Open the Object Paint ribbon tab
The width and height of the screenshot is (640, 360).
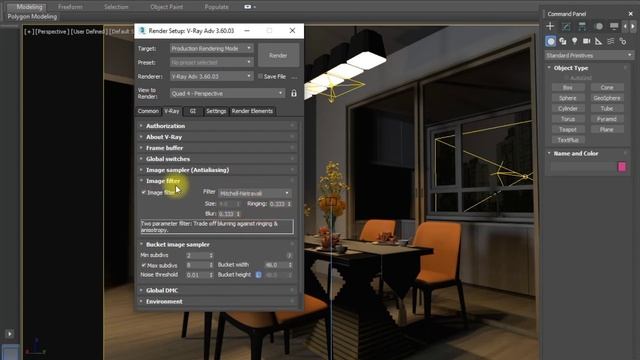(x=167, y=7)
